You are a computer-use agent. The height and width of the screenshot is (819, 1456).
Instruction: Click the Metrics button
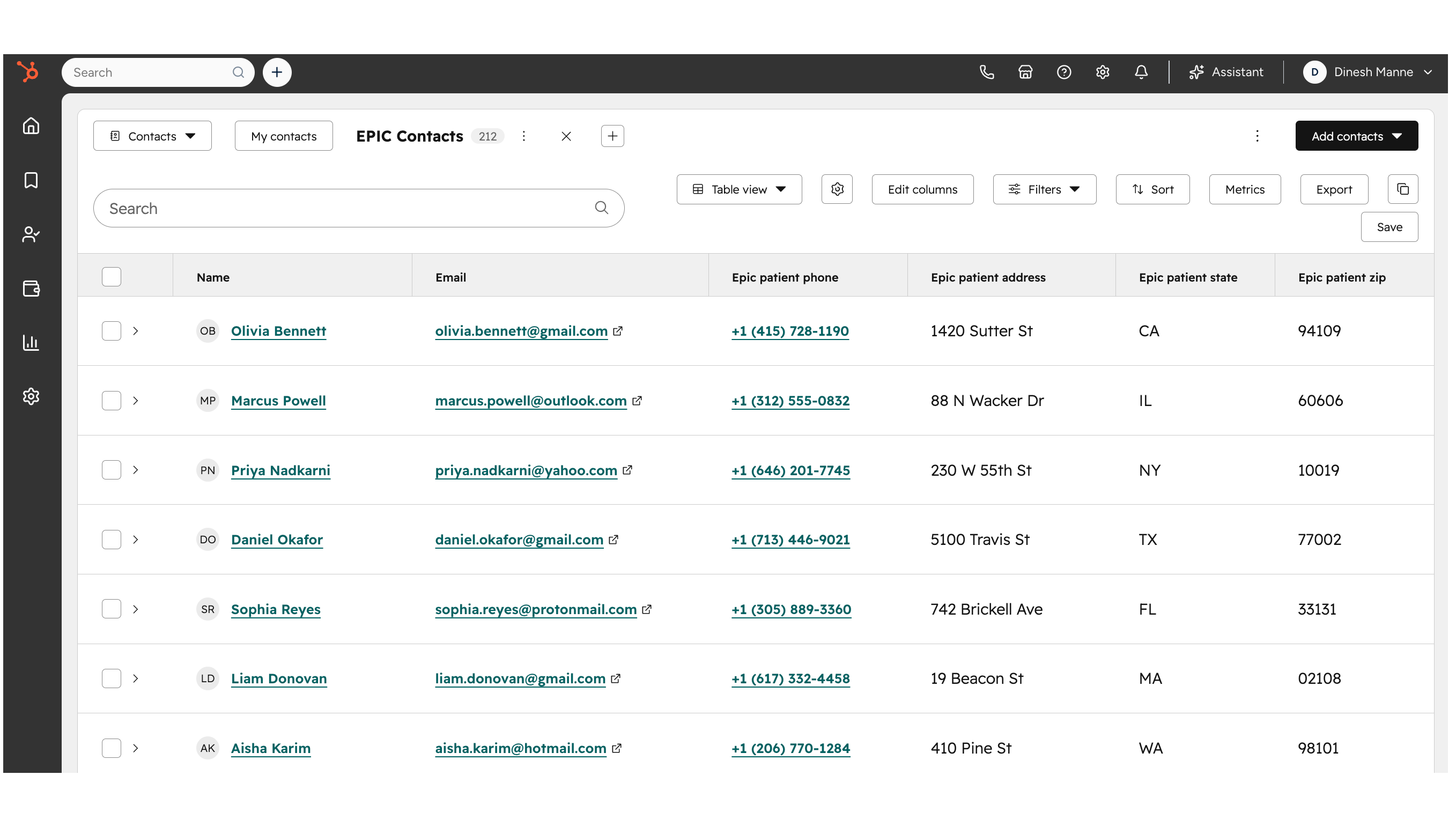click(x=1245, y=189)
